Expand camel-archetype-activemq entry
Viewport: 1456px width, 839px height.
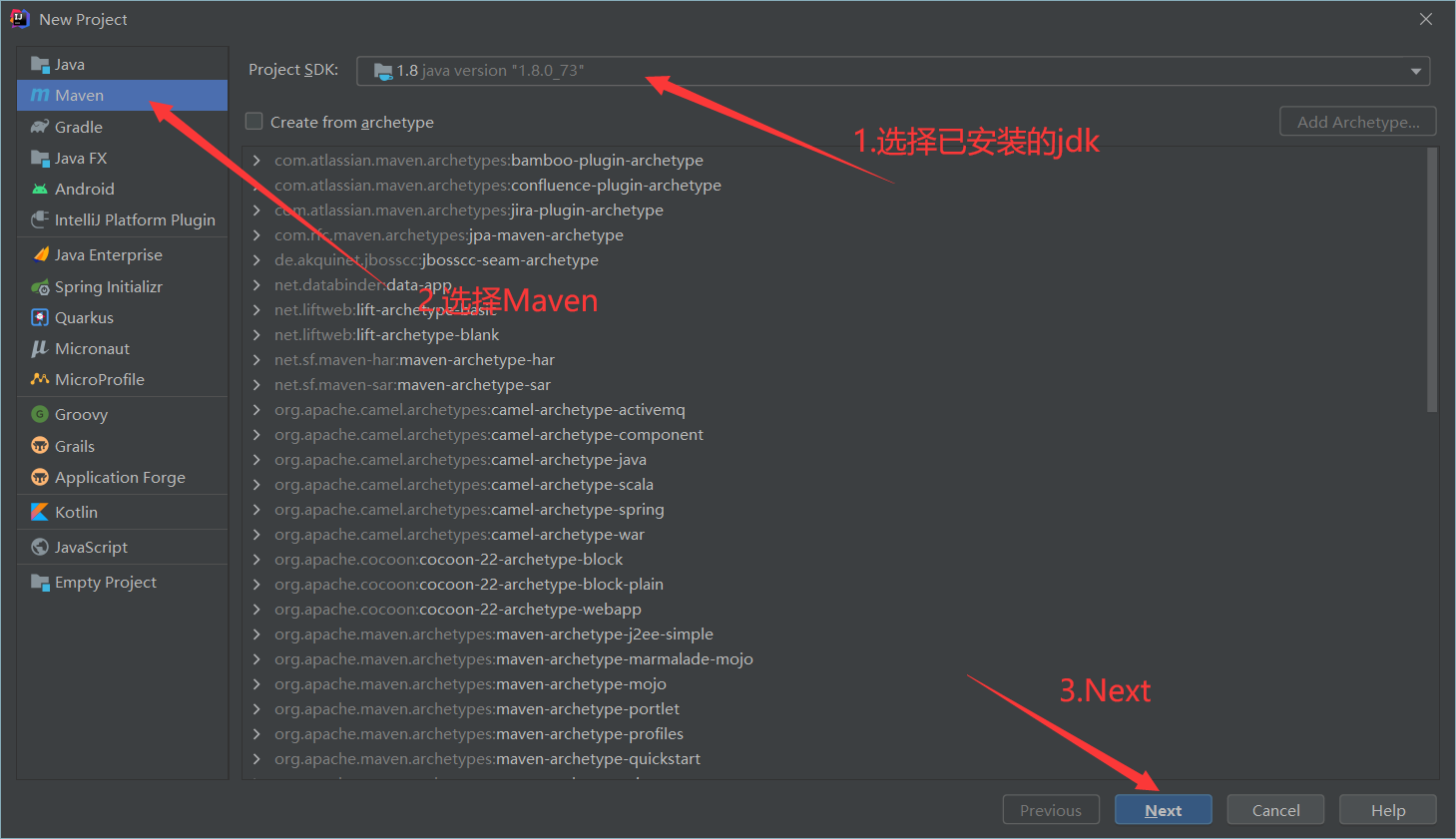point(256,410)
